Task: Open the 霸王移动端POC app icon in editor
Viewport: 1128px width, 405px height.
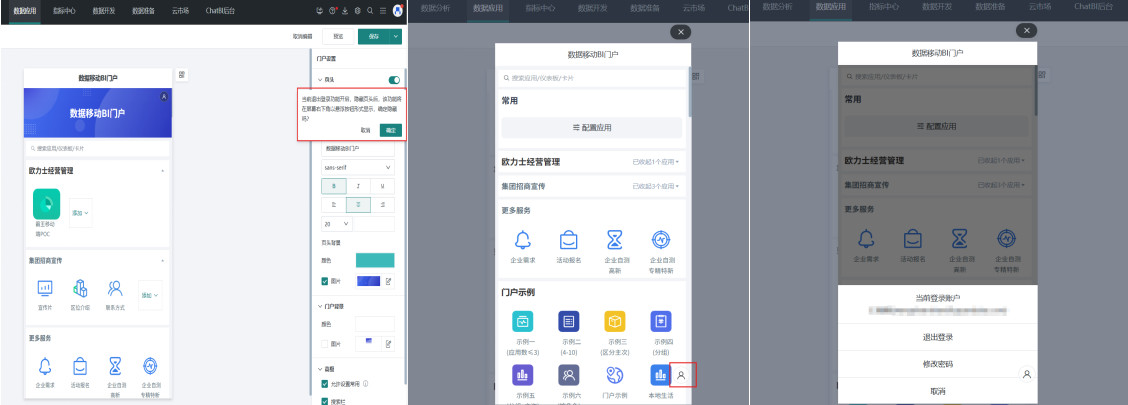Action: (46, 204)
